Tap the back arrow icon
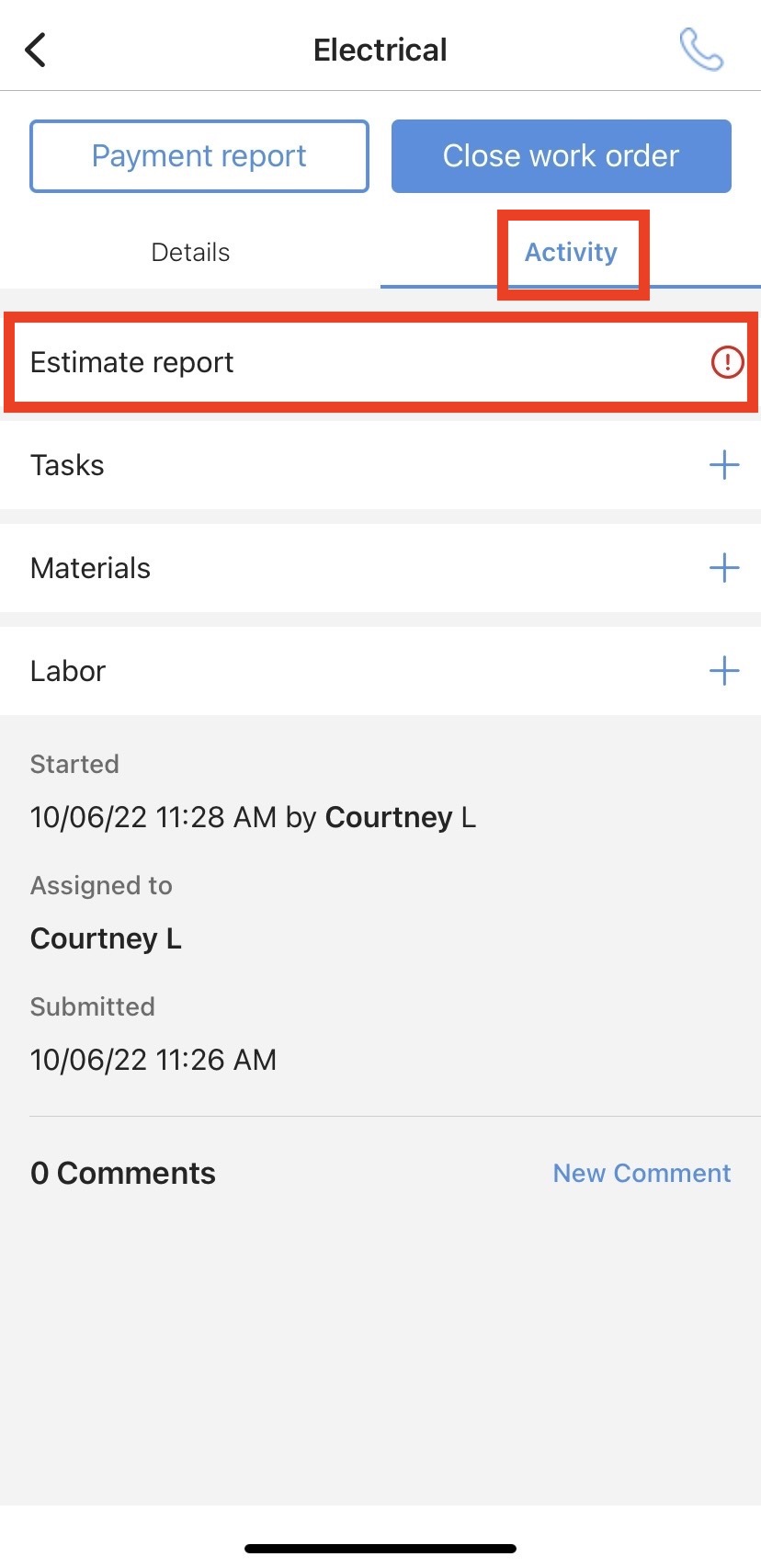Screen dimensions: 761x1568 pos(36,50)
